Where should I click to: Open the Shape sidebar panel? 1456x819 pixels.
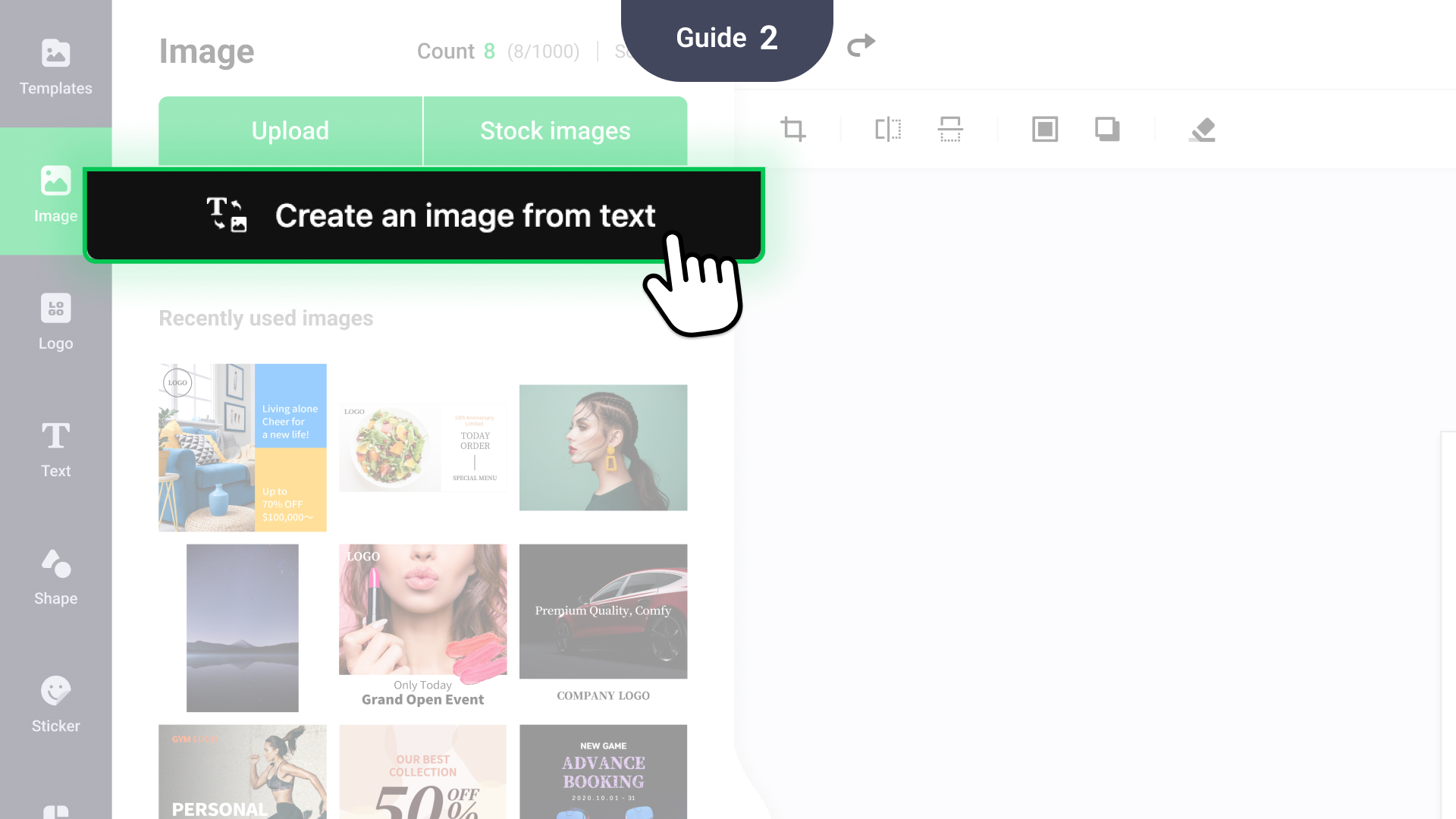55,576
